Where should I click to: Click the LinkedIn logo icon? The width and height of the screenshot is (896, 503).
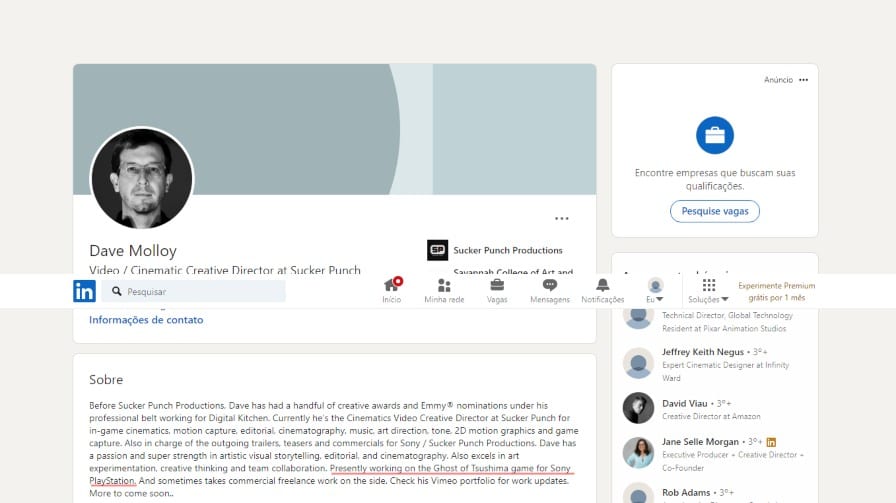point(84,291)
